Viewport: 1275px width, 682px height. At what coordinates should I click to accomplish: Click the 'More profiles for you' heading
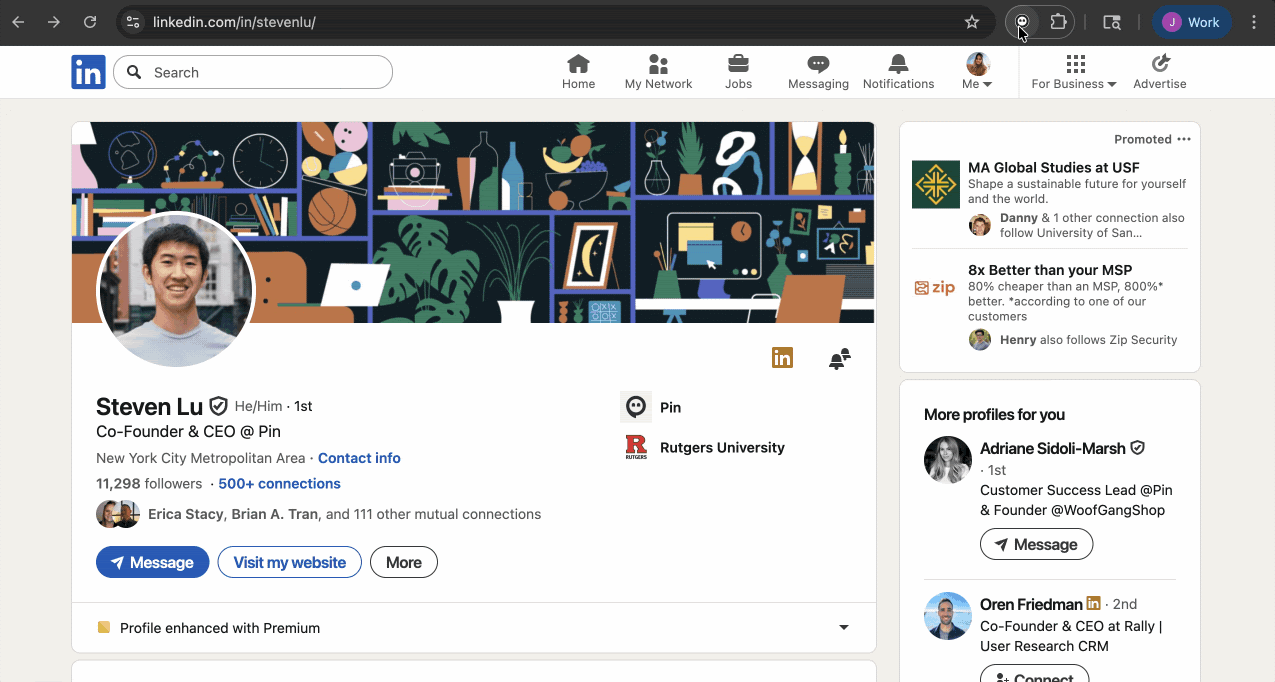click(994, 414)
